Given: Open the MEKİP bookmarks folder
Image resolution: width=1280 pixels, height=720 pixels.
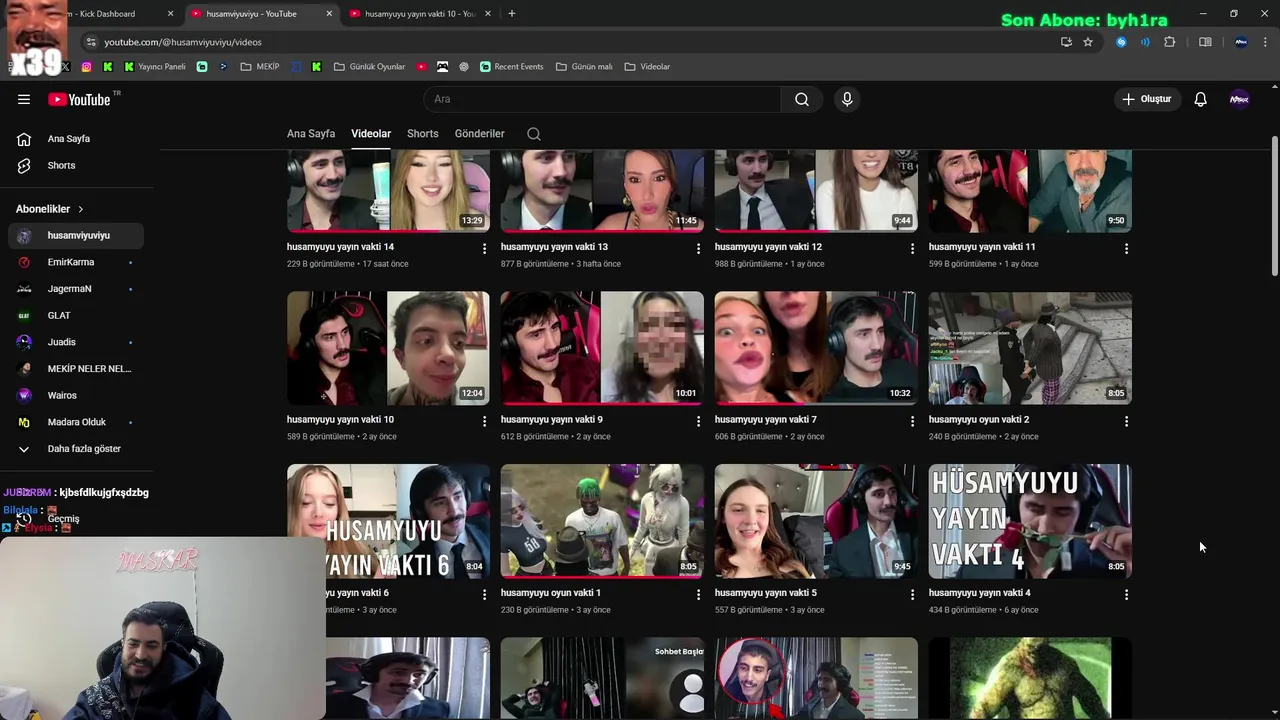Looking at the screenshot, I should 260,67.
